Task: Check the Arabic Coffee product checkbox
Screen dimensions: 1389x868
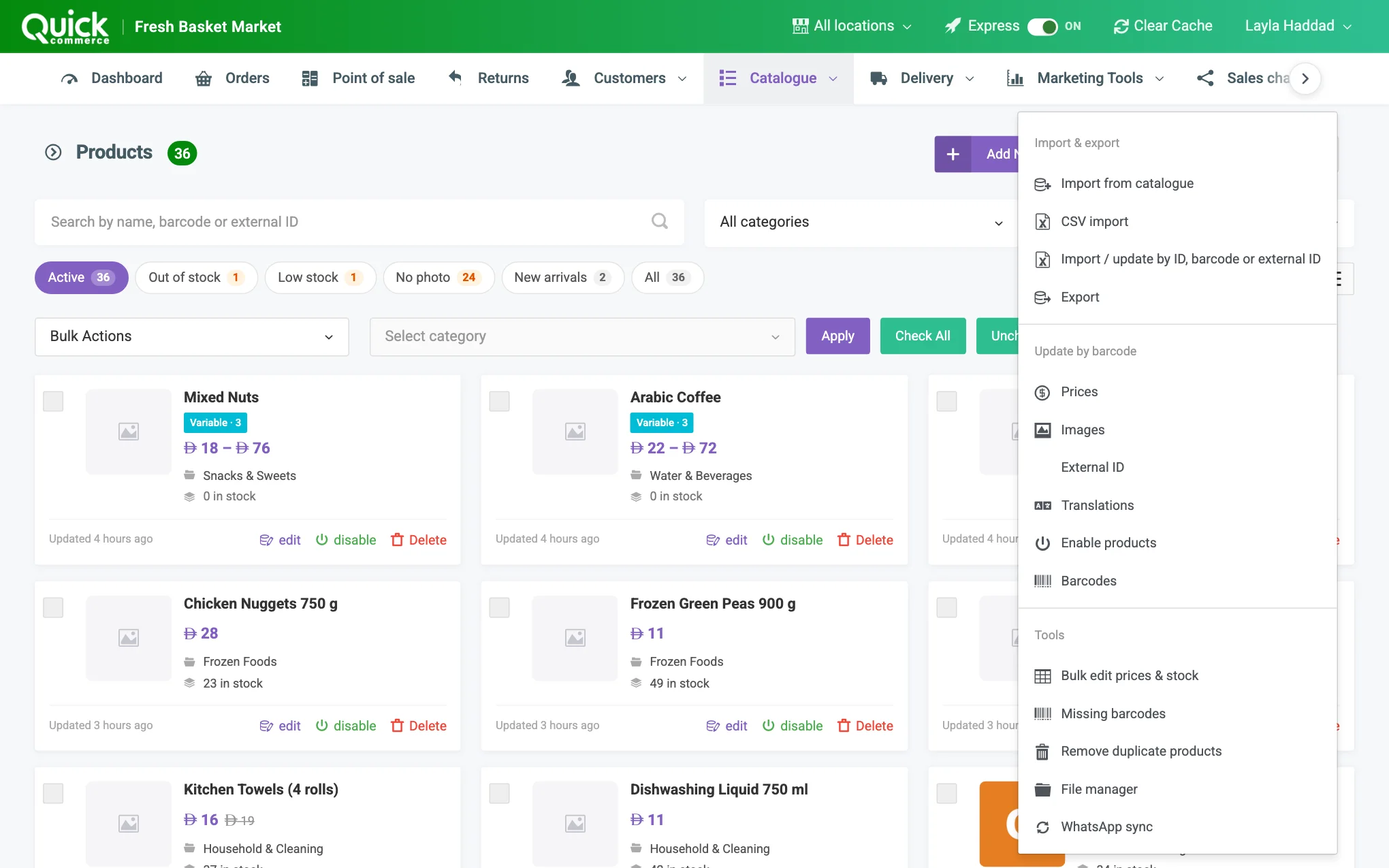Action: [x=500, y=401]
